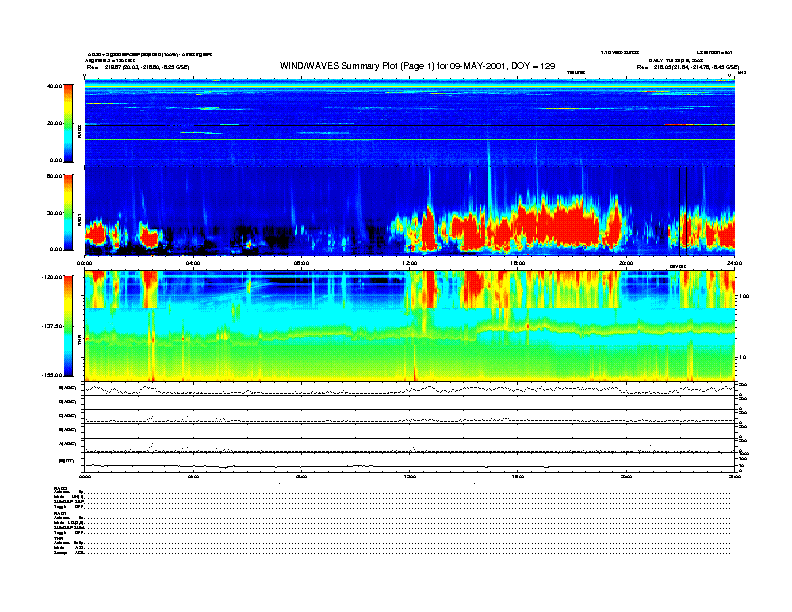This screenshot has width=792, height=612.
Task: Click 12:00 label under the line plots
Action: [410, 476]
